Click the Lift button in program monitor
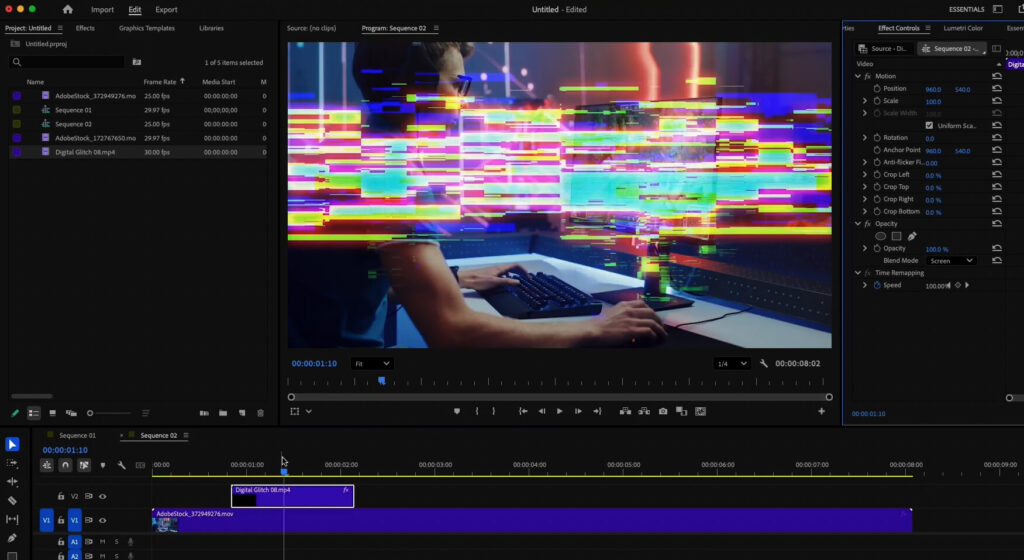Image resolution: width=1024 pixels, height=560 pixels. coord(625,411)
